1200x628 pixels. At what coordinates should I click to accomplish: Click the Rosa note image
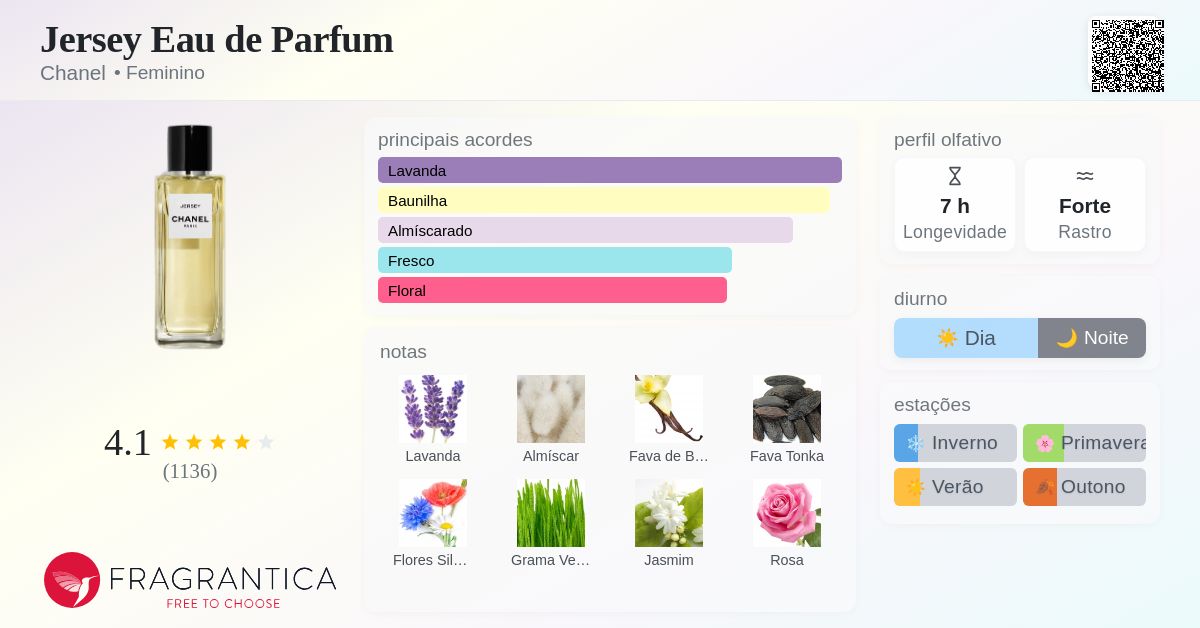tap(787, 513)
